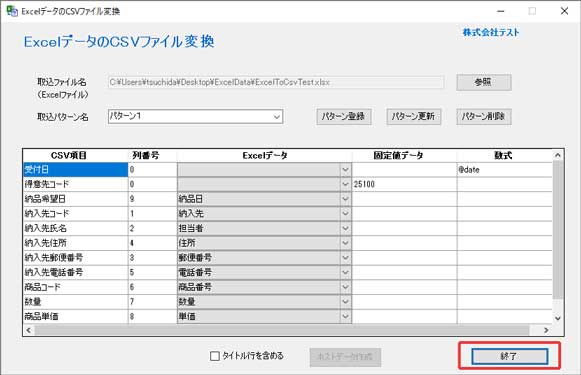Minimize the CSV conversion window
Image resolution: width=581 pixels, height=375 pixels.
(501, 11)
